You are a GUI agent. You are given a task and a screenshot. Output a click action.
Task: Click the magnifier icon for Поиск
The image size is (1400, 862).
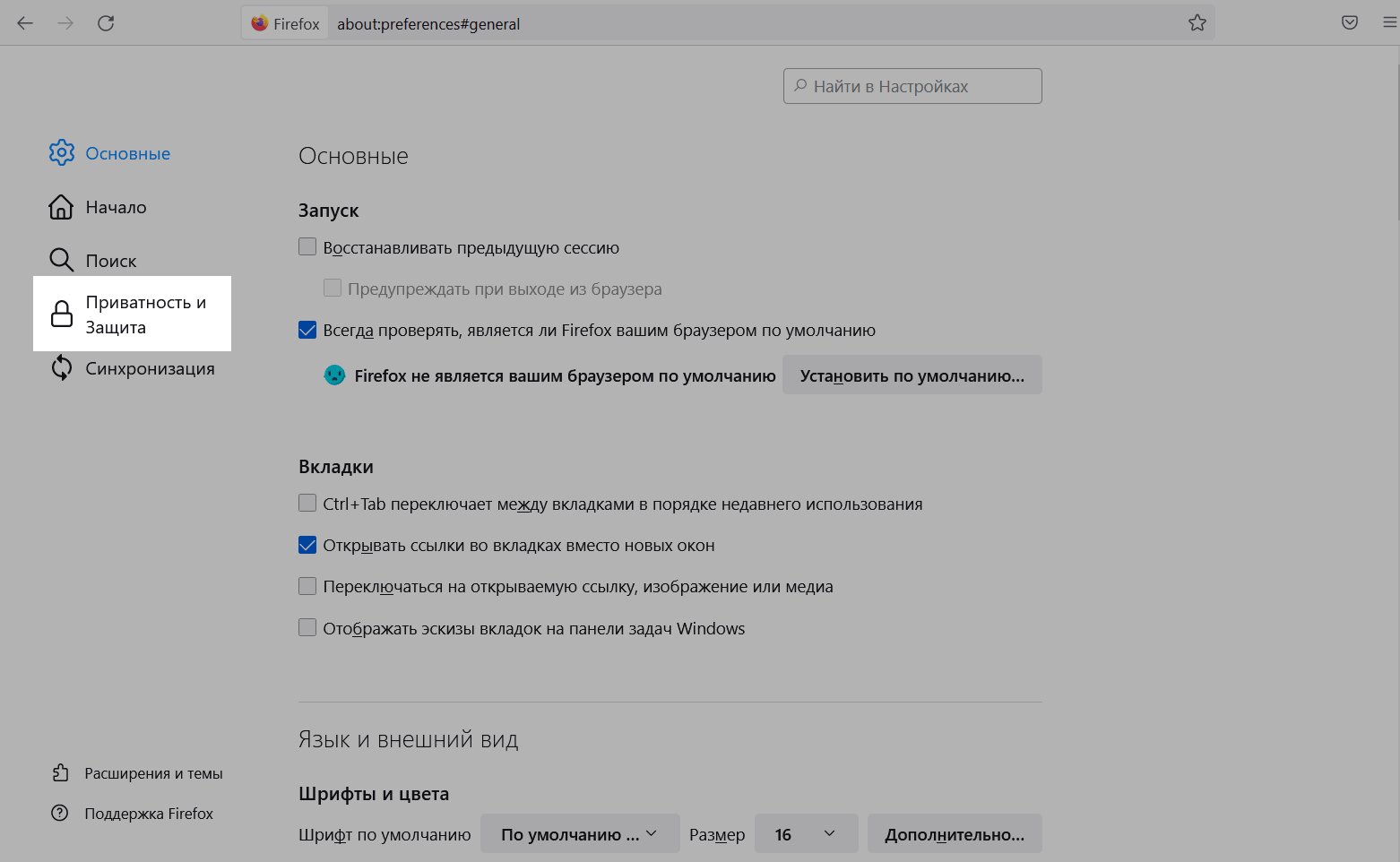[61, 261]
